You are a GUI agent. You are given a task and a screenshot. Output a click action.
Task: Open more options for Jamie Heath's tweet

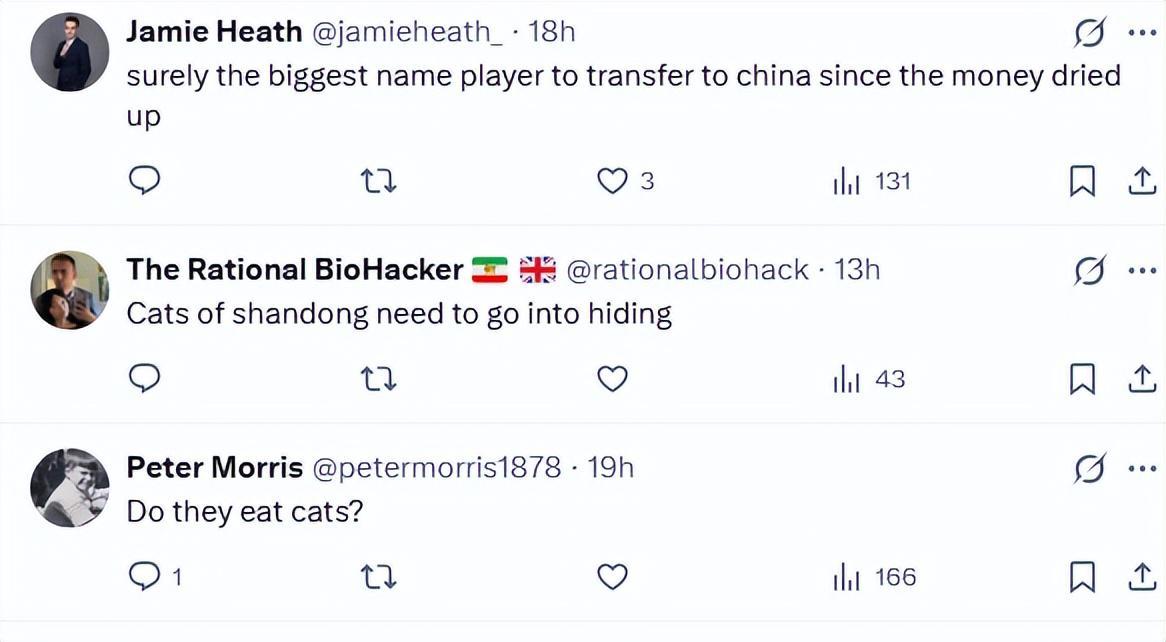pos(1142,33)
